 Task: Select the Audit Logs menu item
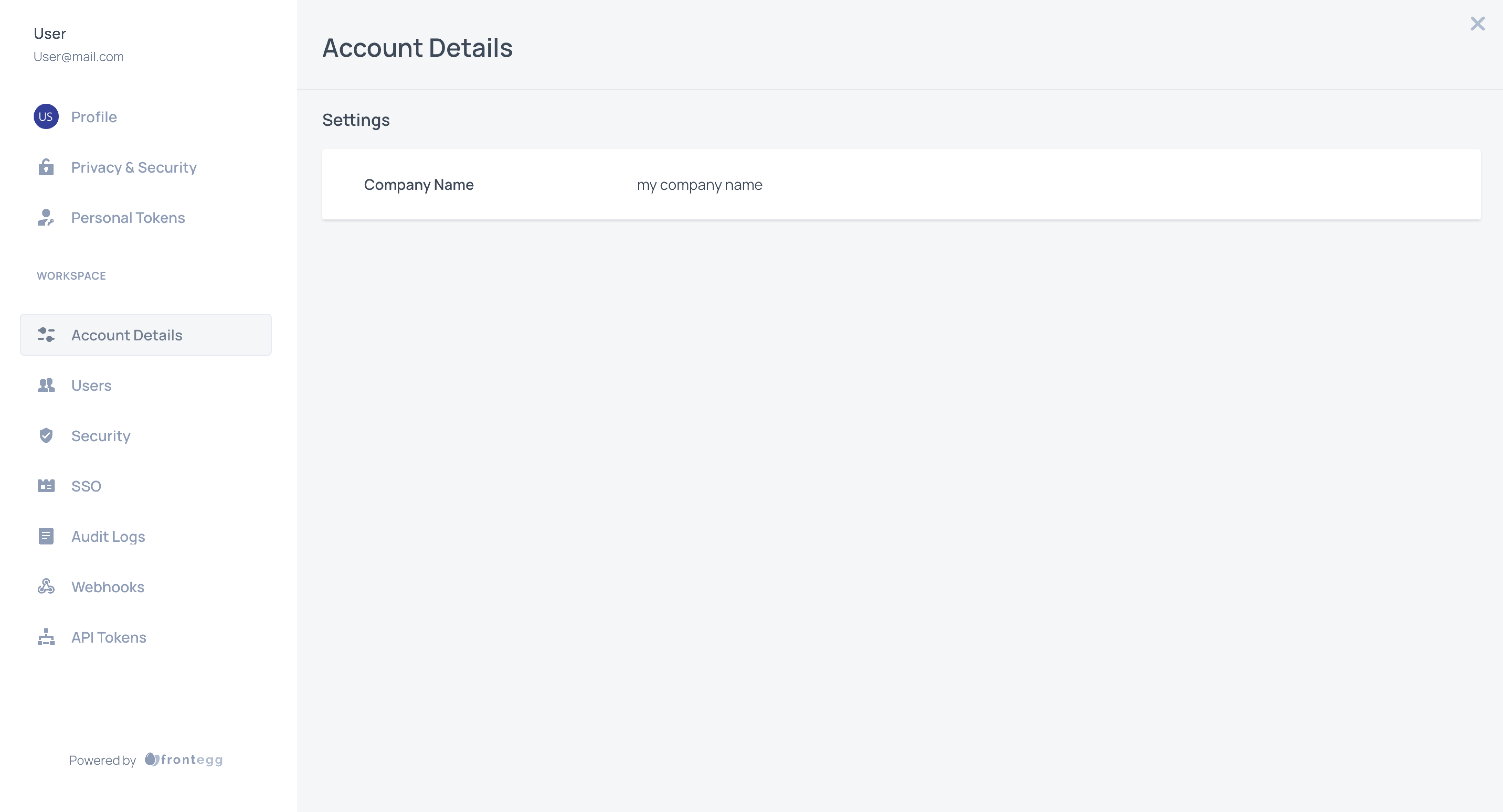click(x=108, y=536)
